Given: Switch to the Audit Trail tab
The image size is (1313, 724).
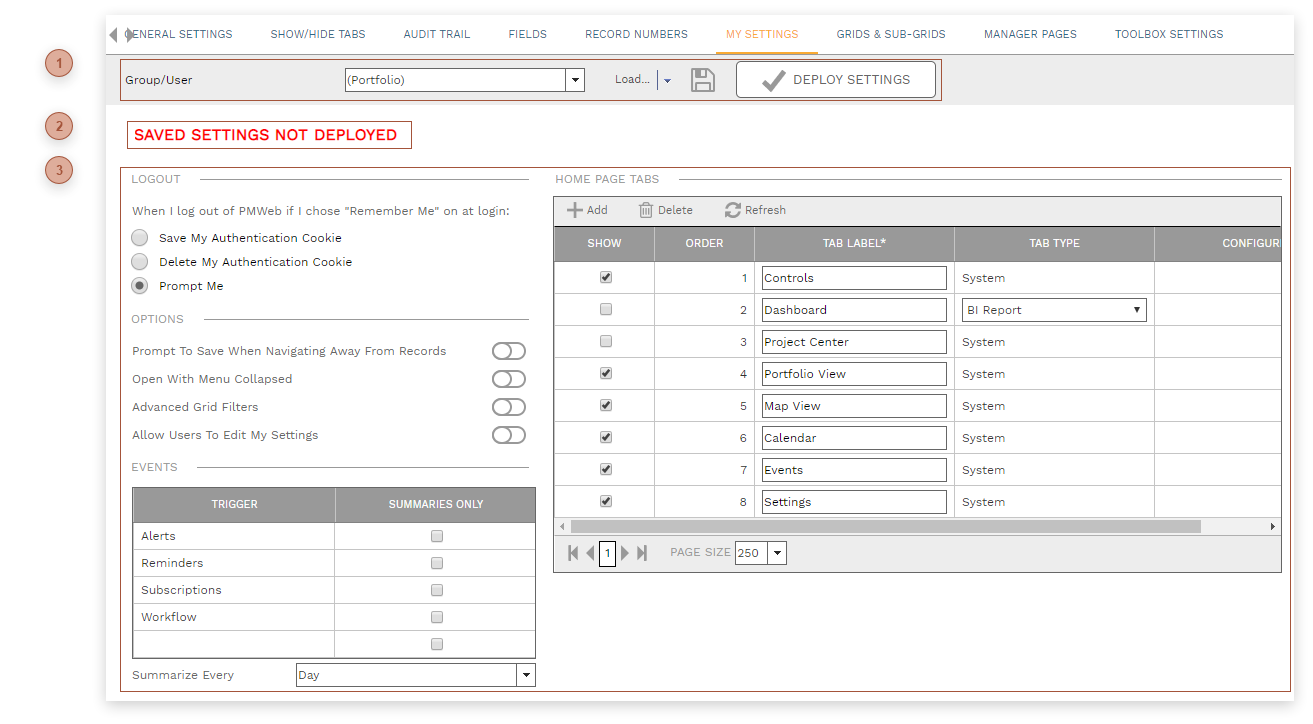Looking at the screenshot, I should pyautogui.click(x=437, y=34).
